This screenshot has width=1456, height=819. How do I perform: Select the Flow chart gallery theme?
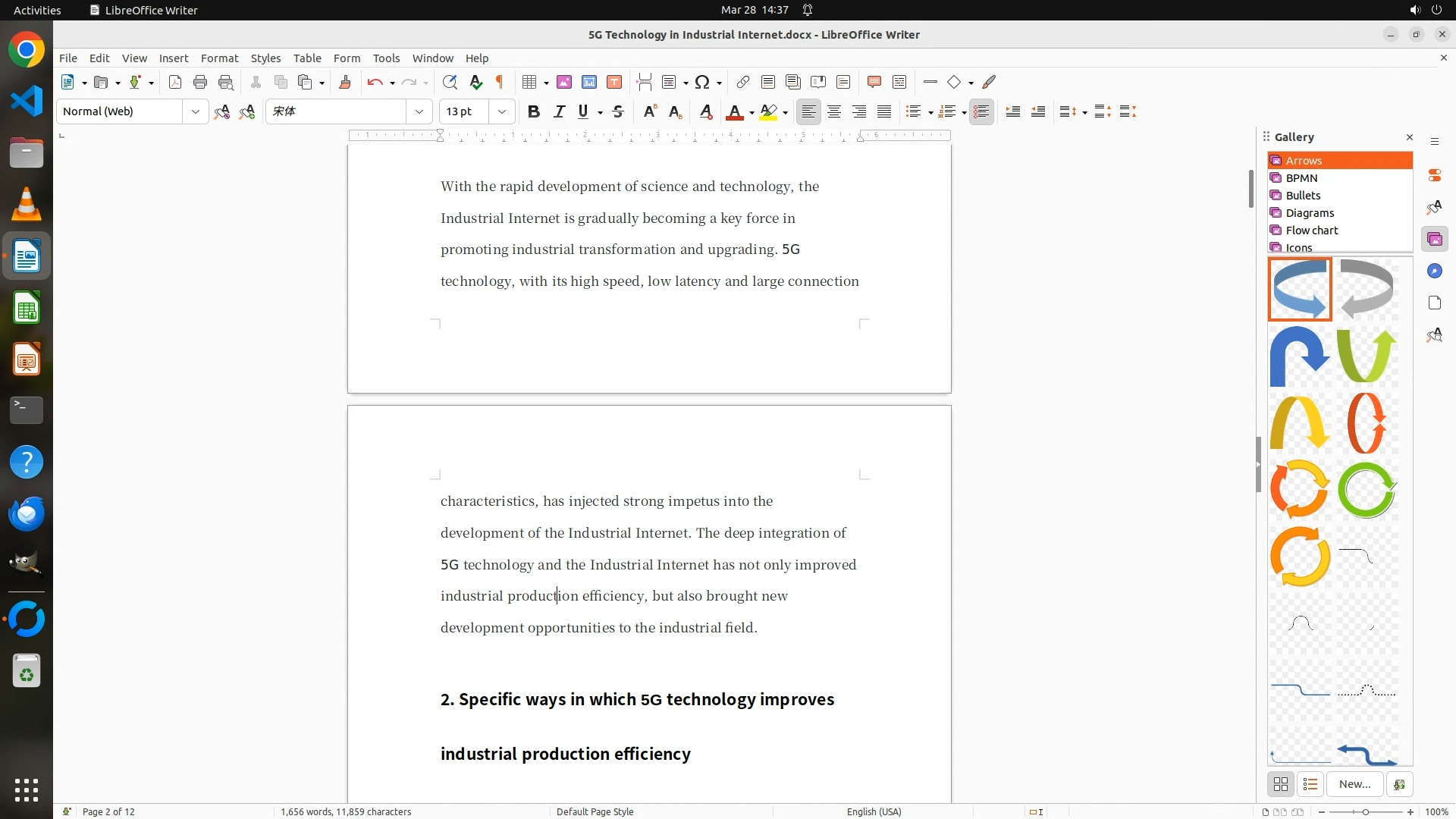(x=1311, y=231)
